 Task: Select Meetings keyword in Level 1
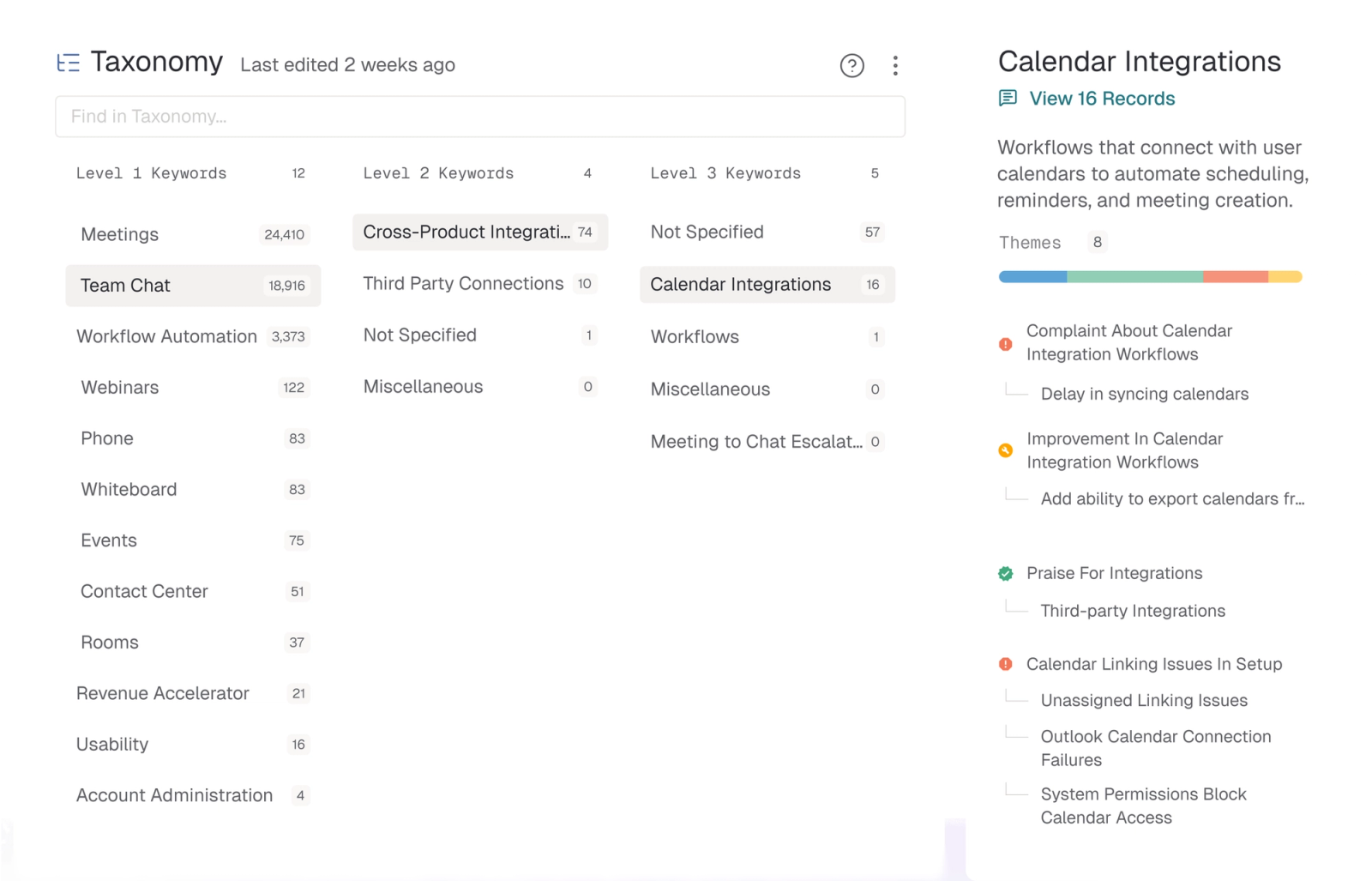click(x=193, y=234)
